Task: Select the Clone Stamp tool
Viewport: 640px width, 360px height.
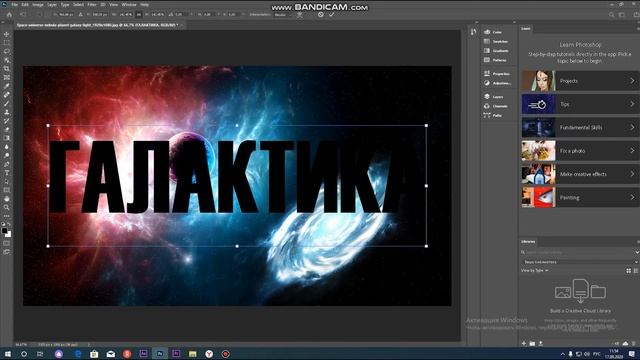Action: click(x=7, y=112)
